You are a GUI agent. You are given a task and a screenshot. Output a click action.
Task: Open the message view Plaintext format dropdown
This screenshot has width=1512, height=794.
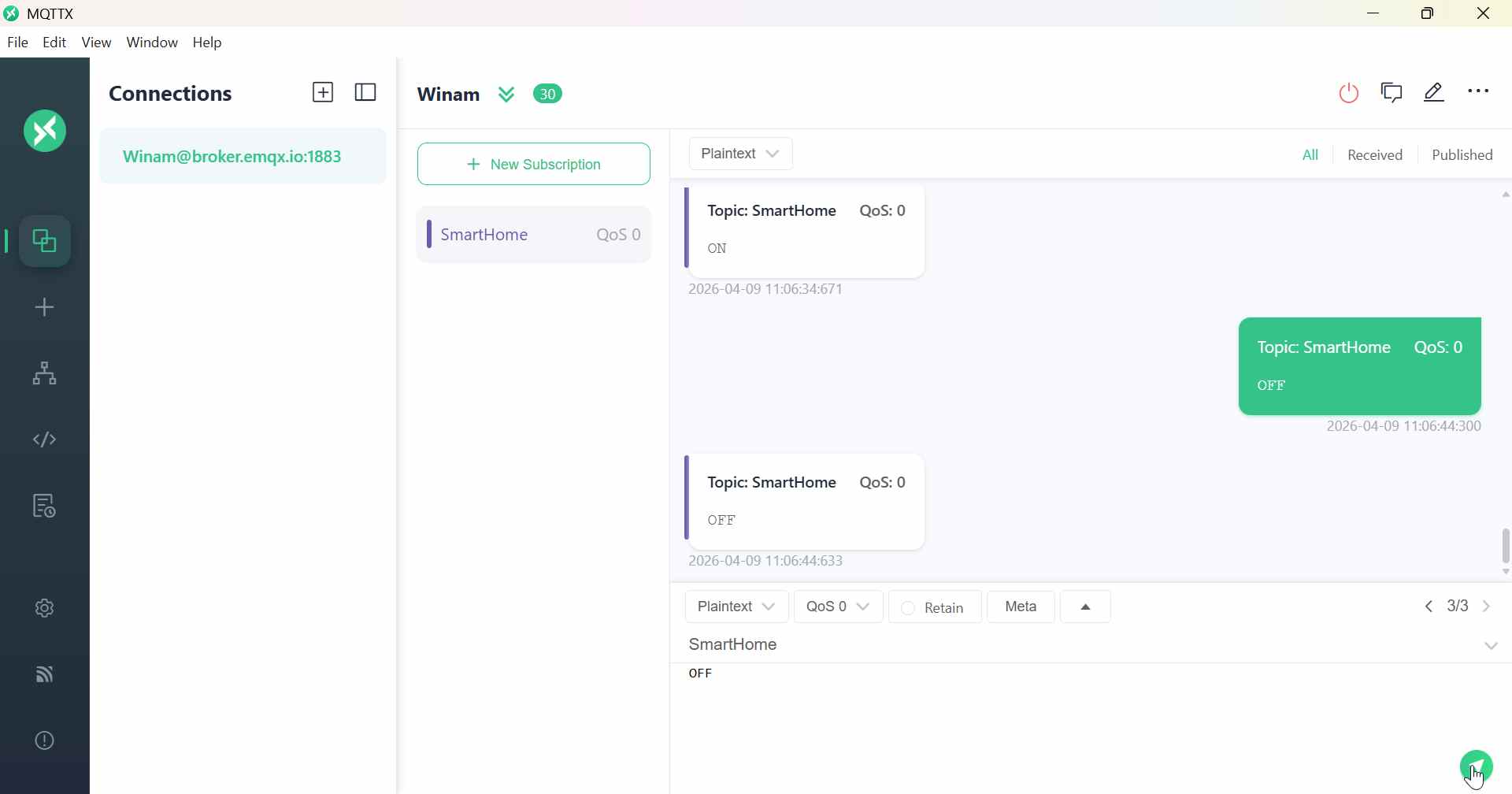pos(741,154)
